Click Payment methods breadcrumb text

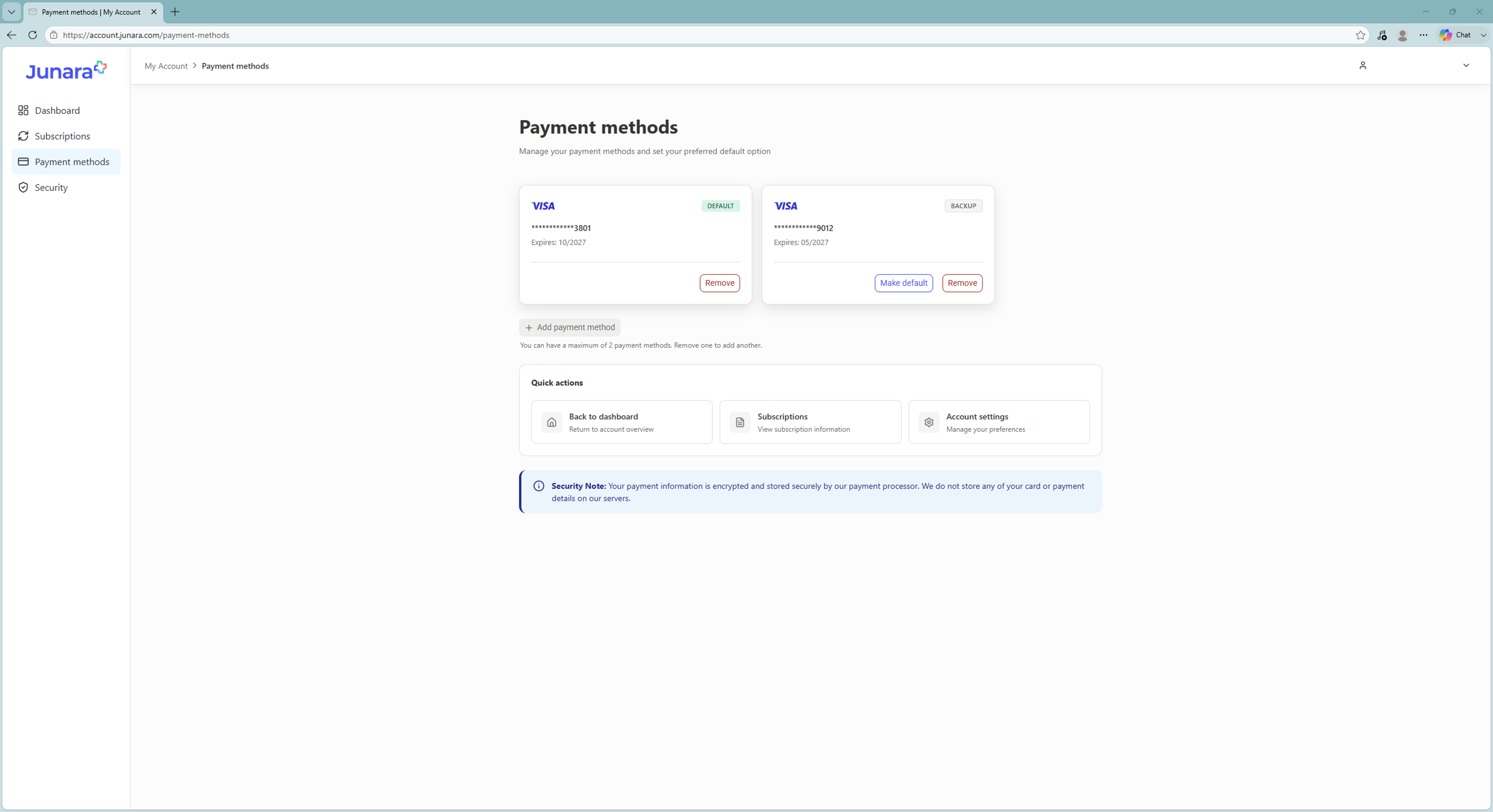coord(235,66)
